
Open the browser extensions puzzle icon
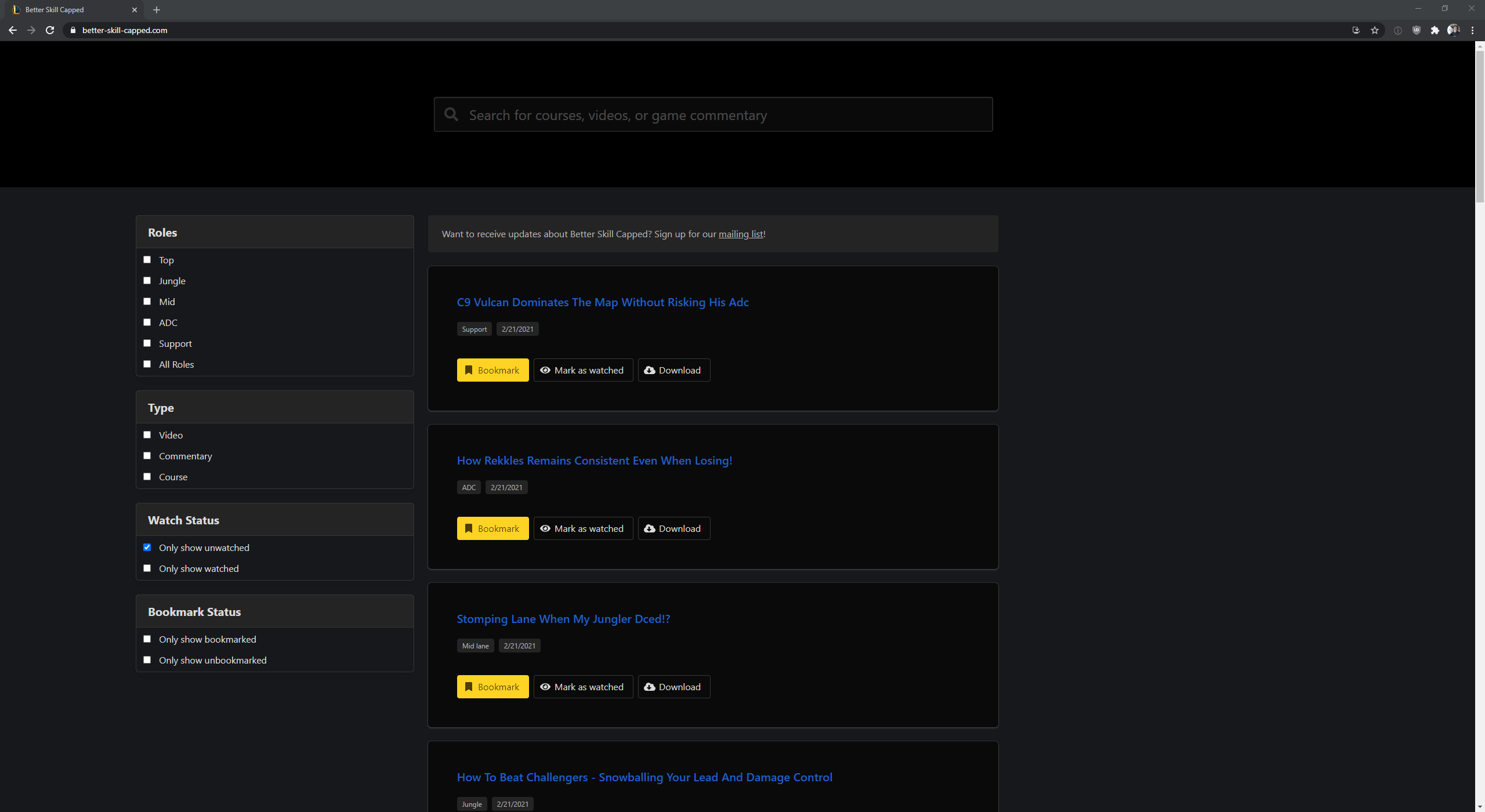(x=1435, y=30)
